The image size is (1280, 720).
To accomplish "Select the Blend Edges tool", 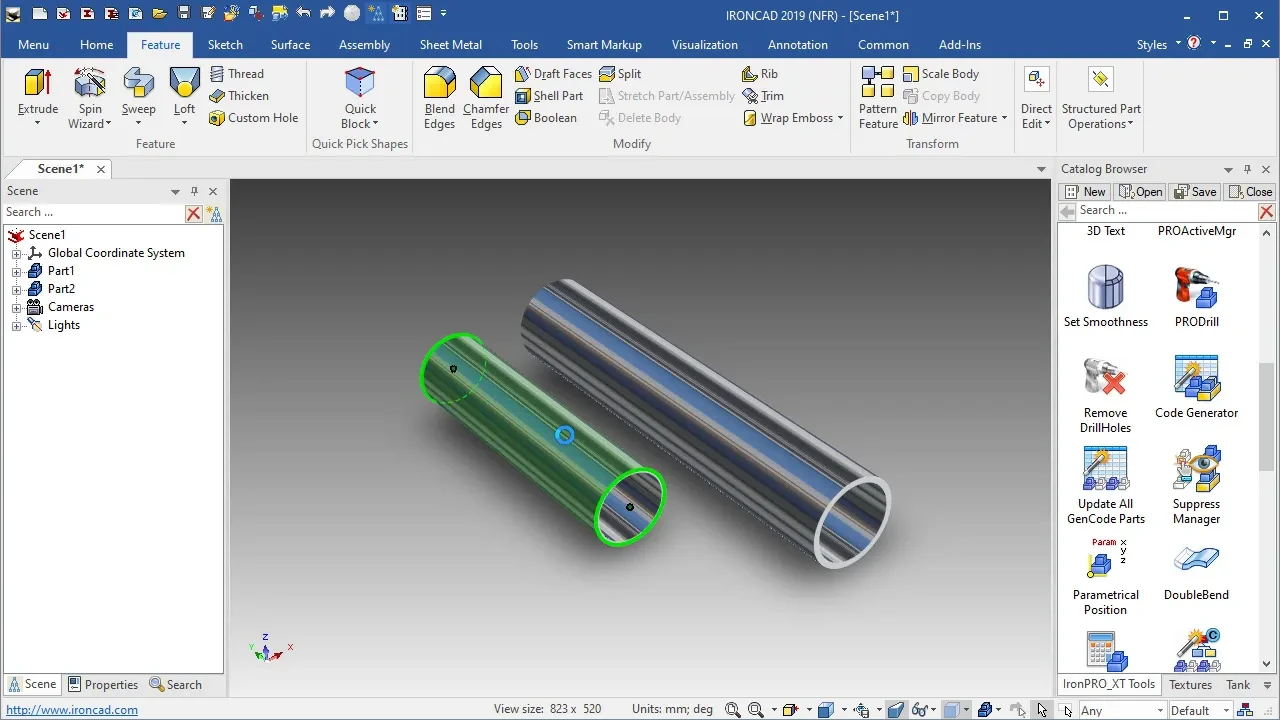I will [x=440, y=97].
